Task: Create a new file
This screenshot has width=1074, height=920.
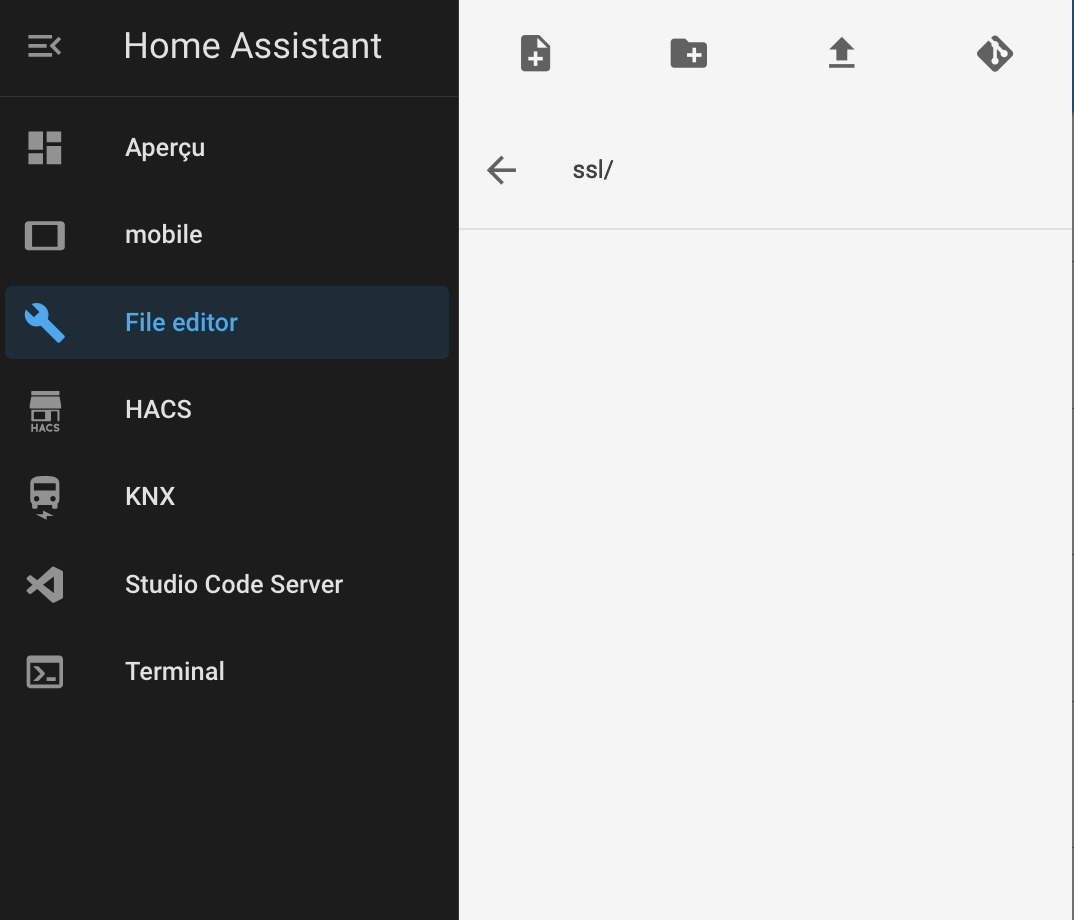Action: point(536,53)
